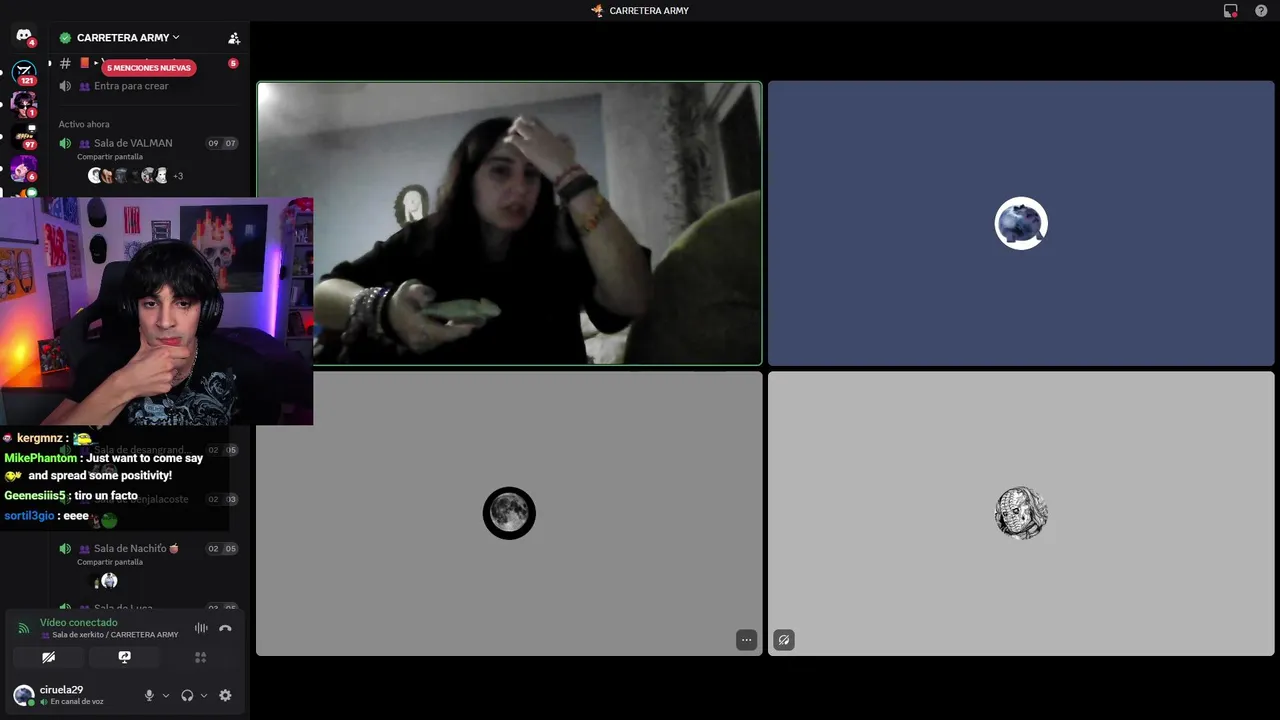Open the server showing 6 notifications
1280x720 pixels.
[x=24, y=168]
